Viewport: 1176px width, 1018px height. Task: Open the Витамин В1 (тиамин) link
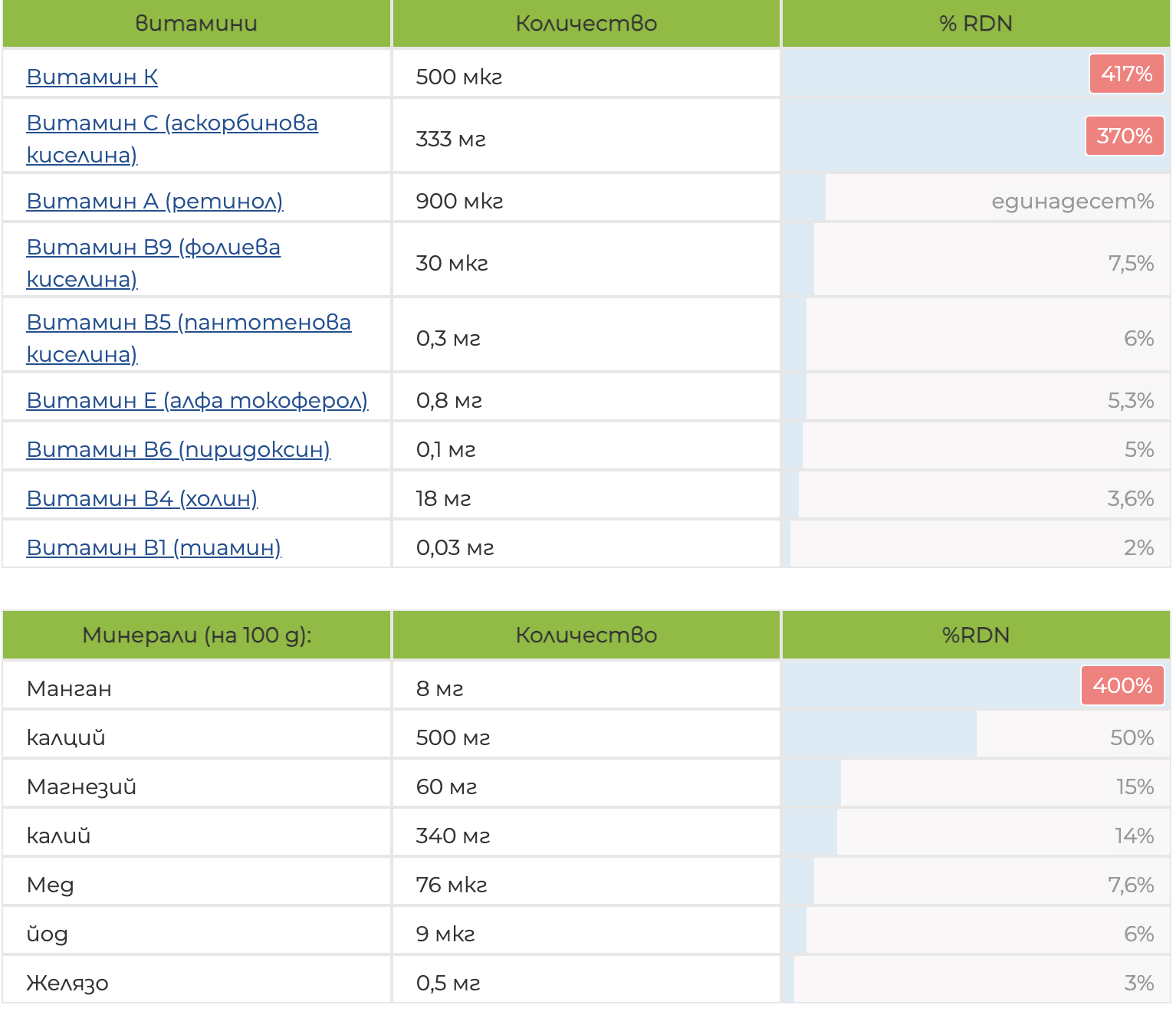153,547
